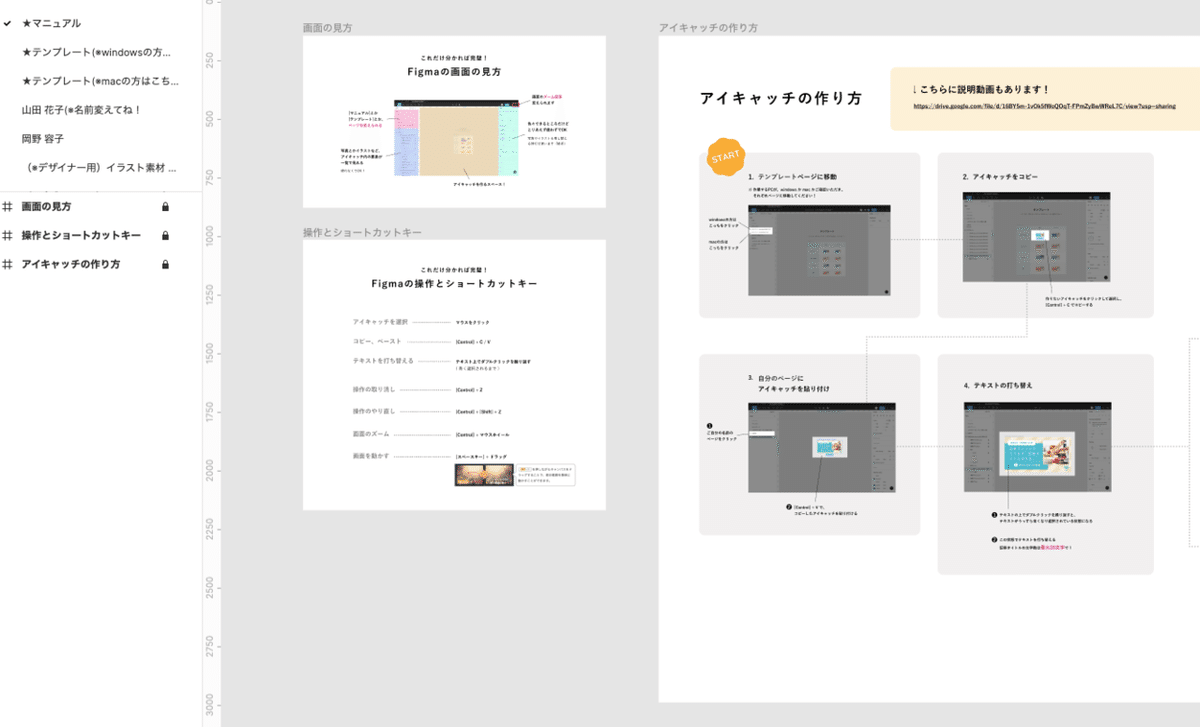
Task: Click the Figmaの操作とショートカットキー heading
Action: (454, 284)
